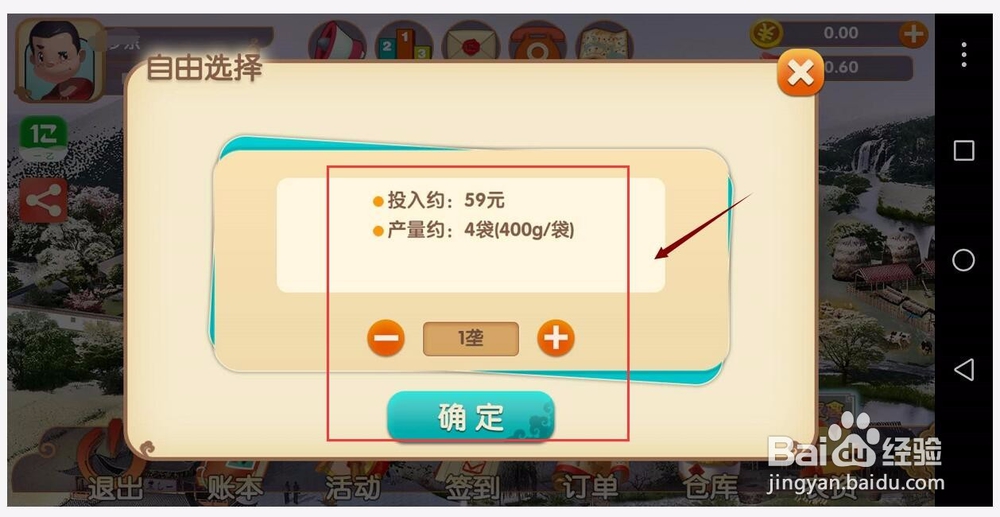
Task: Close the 自由选择 dialog with orange X
Action: pos(800,72)
